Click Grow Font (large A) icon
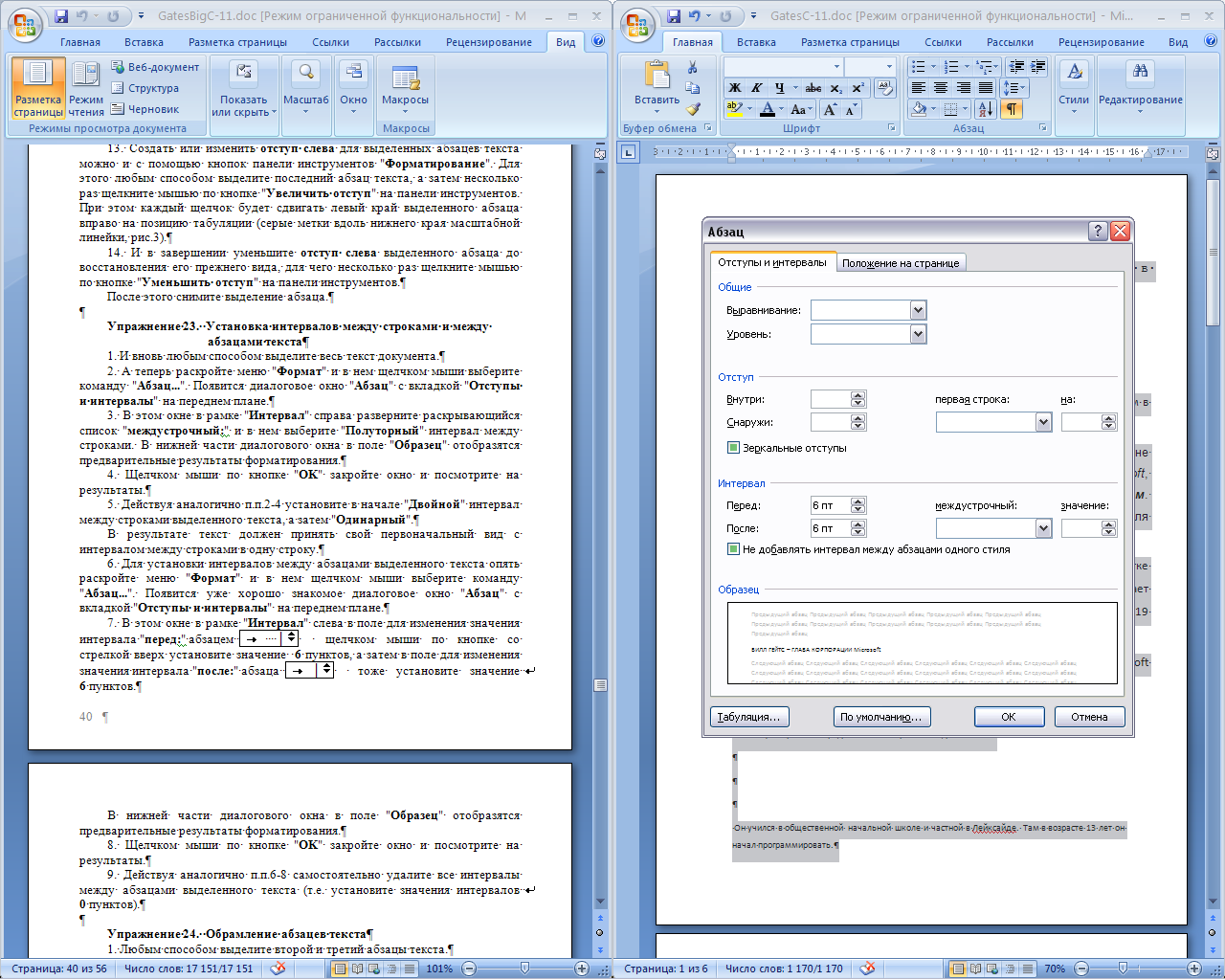This screenshot has height=980, width=1225. tap(830, 109)
